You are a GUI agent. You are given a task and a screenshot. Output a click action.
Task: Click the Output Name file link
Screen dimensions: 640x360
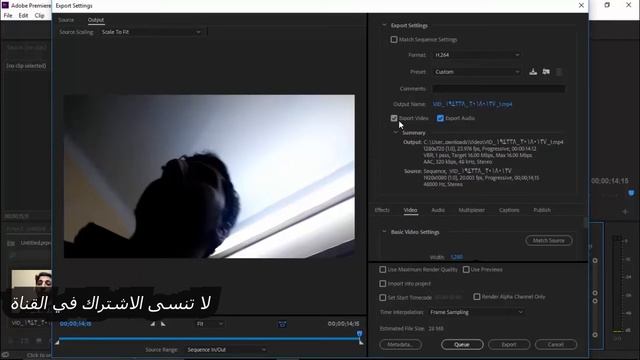[472, 104]
